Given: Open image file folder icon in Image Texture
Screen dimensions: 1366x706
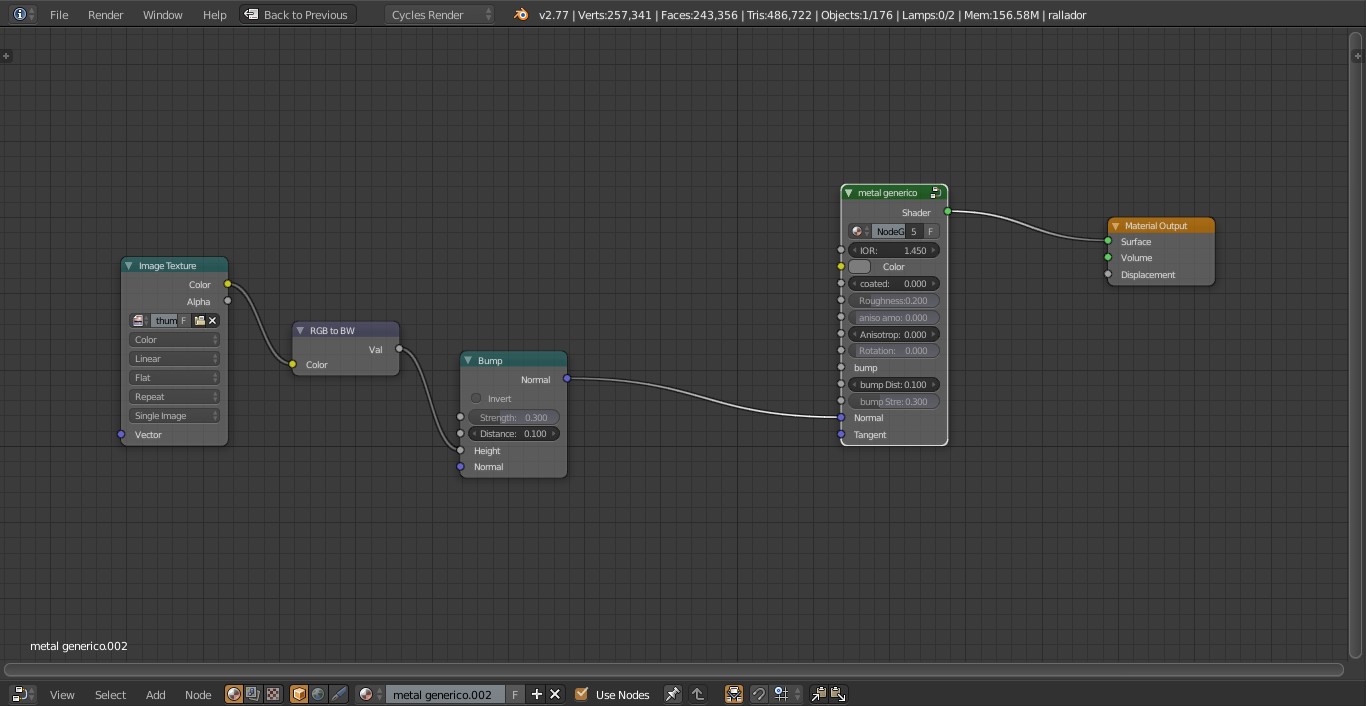Looking at the screenshot, I should pyautogui.click(x=199, y=321).
